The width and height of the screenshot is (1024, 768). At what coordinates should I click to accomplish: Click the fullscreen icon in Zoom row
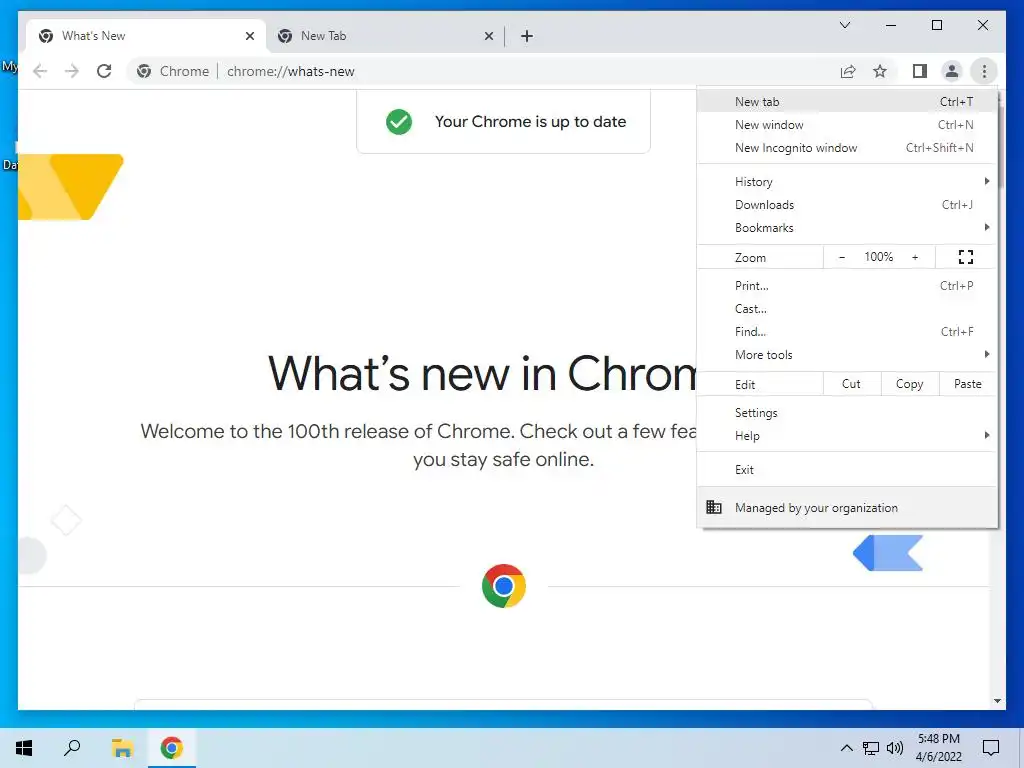click(x=966, y=257)
